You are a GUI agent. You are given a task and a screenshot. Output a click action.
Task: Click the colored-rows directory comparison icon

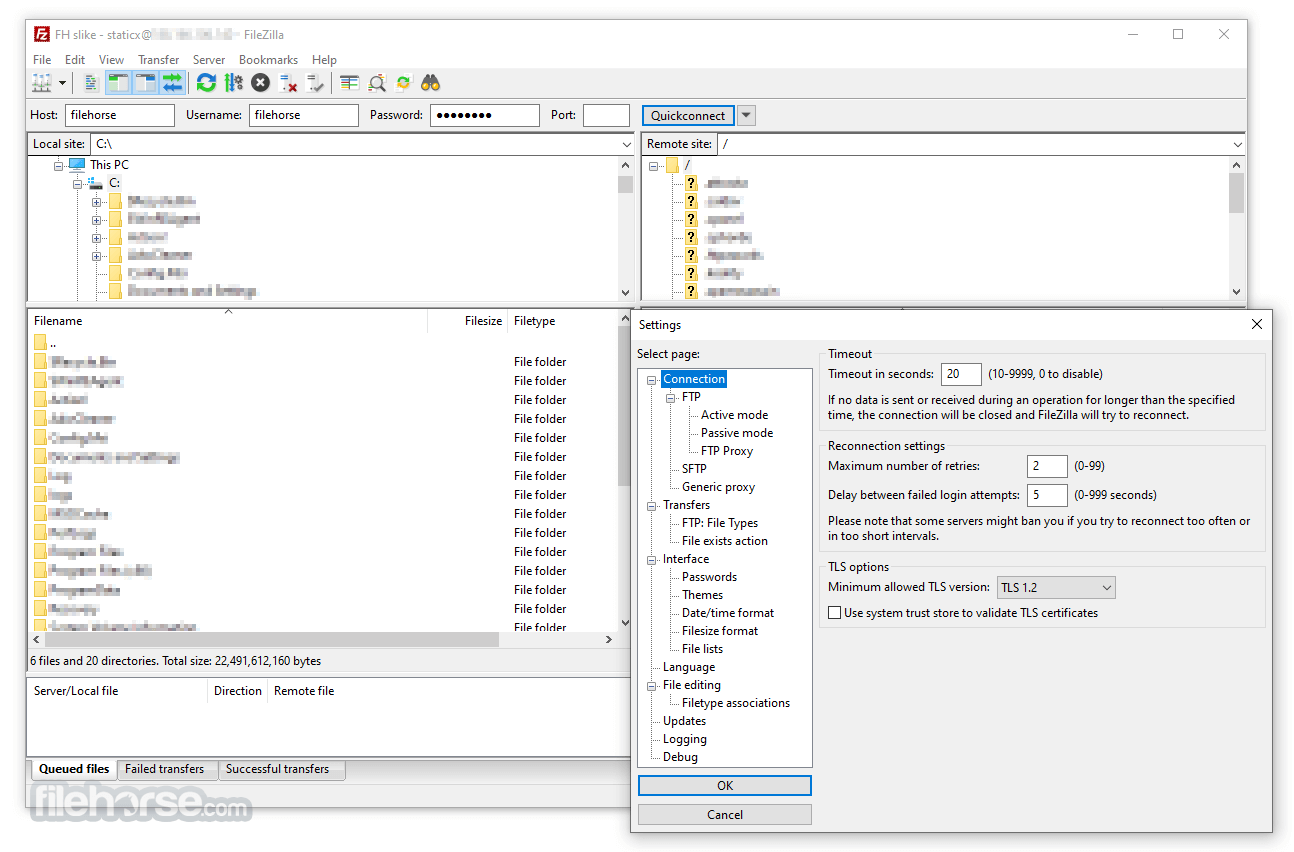click(349, 83)
